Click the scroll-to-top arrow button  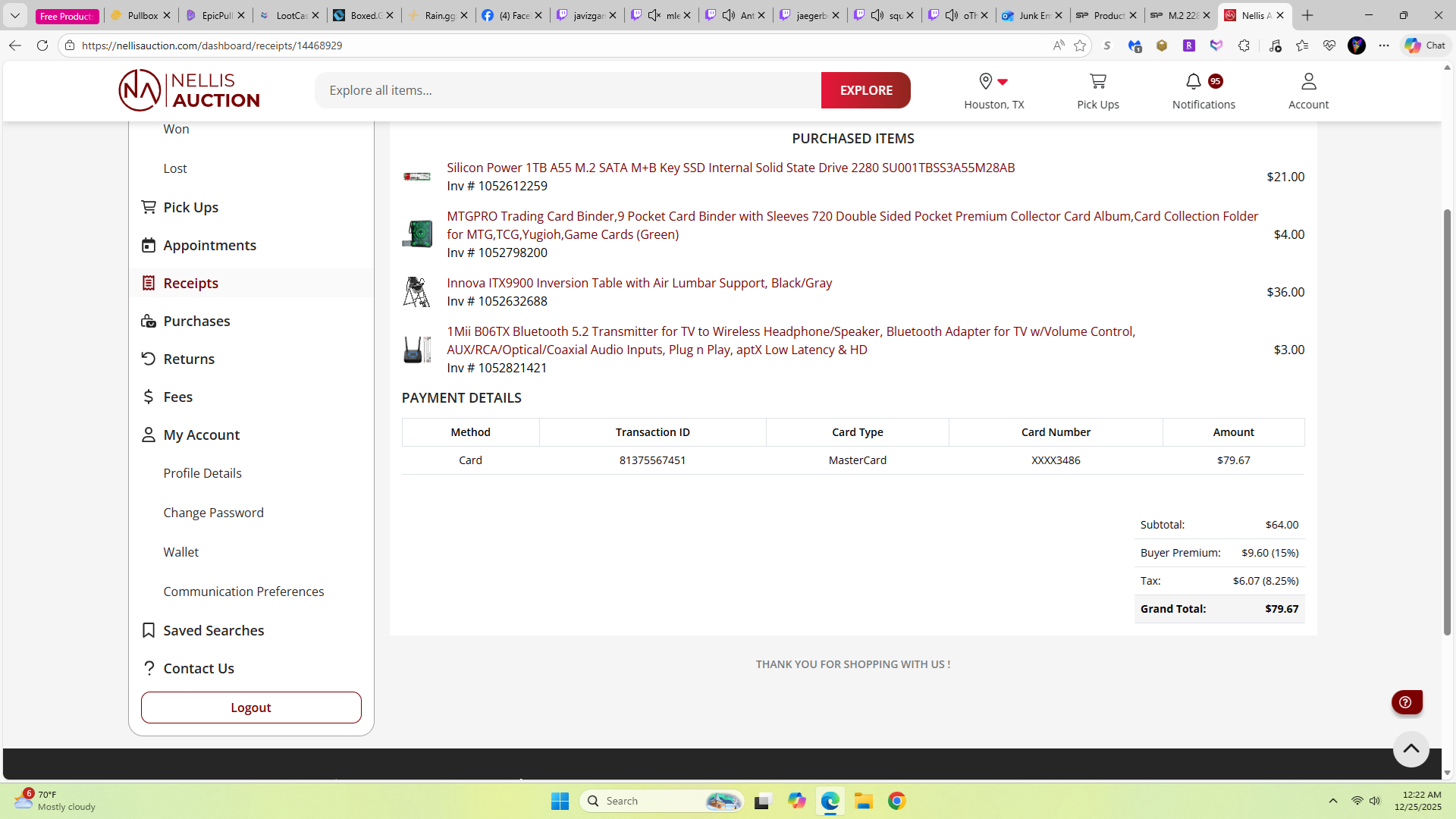point(1410,749)
